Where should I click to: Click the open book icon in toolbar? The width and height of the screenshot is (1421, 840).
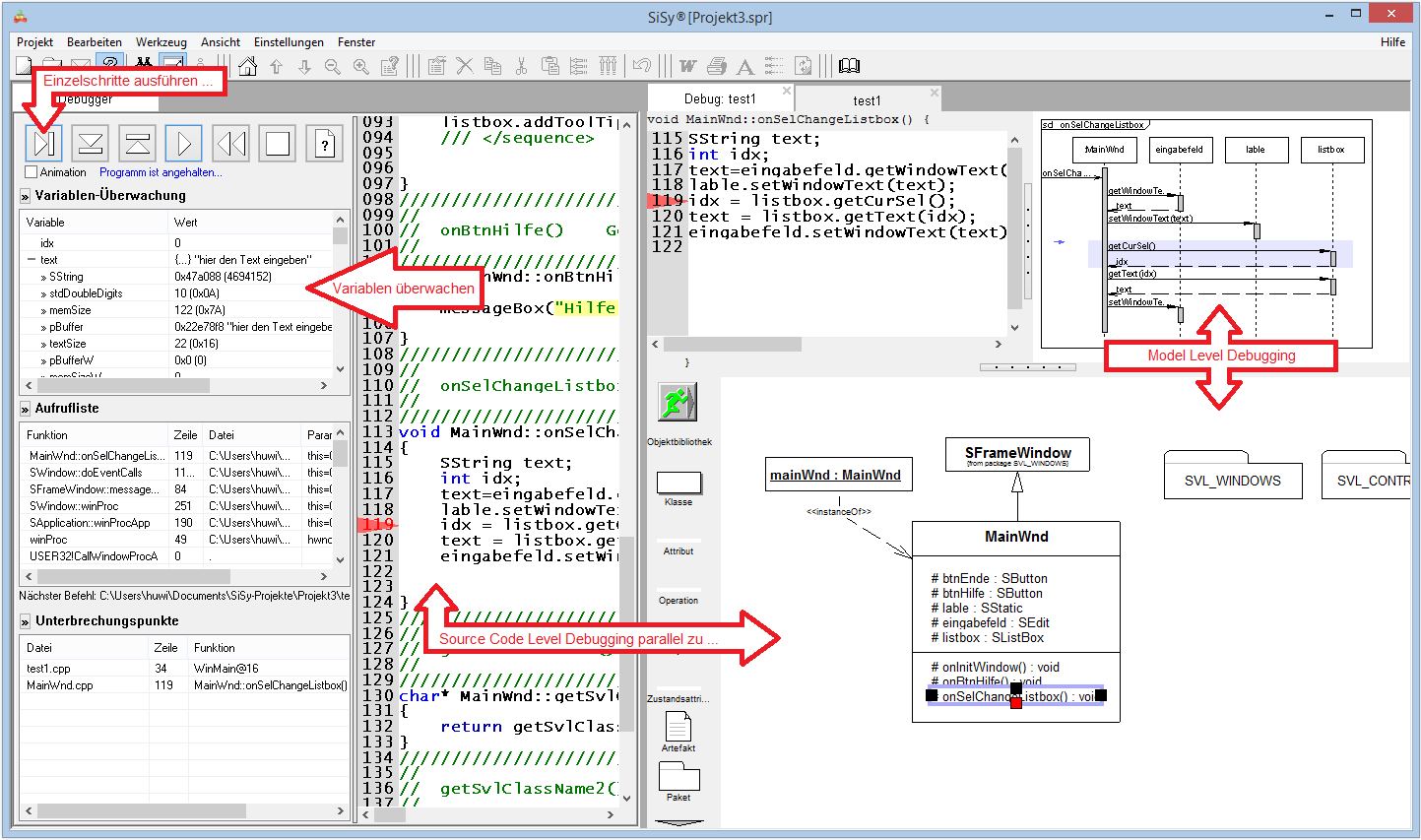[849, 66]
